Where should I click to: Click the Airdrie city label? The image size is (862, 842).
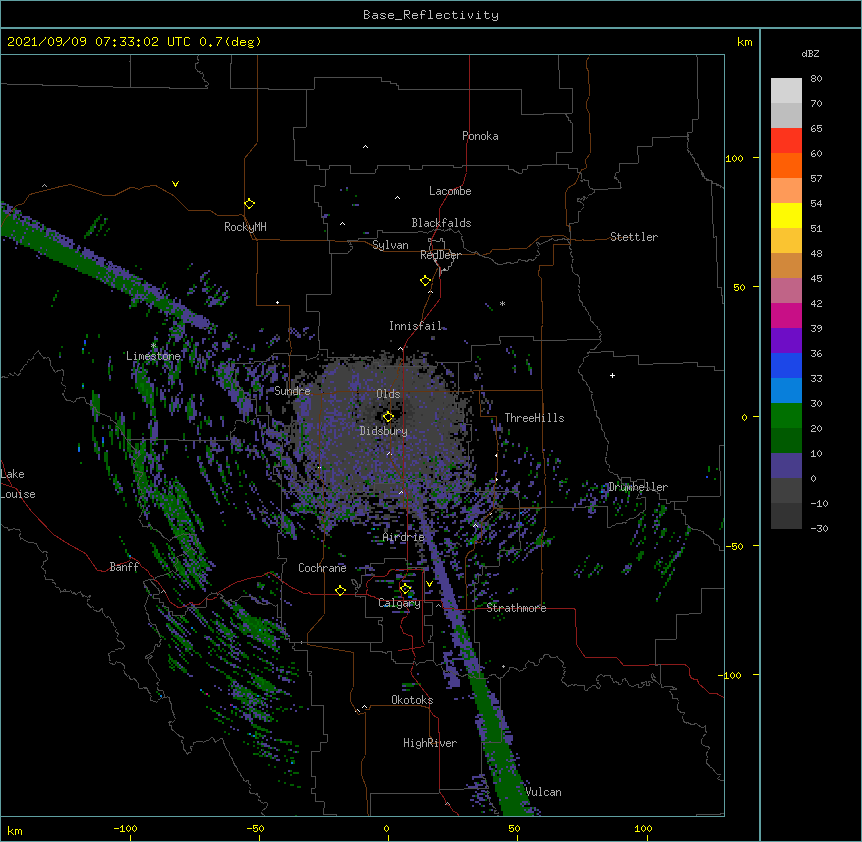[404, 537]
